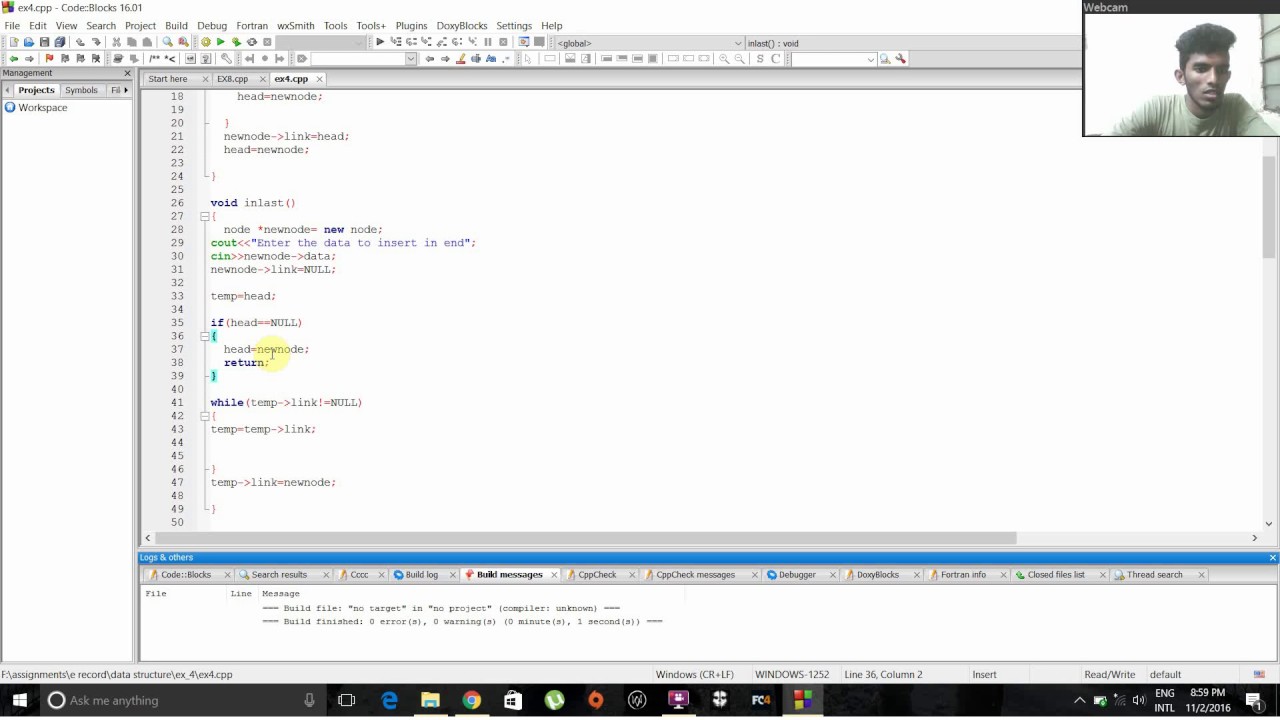Open the Debugger log tab
Viewport: 1280px width, 720px height.
click(797, 575)
